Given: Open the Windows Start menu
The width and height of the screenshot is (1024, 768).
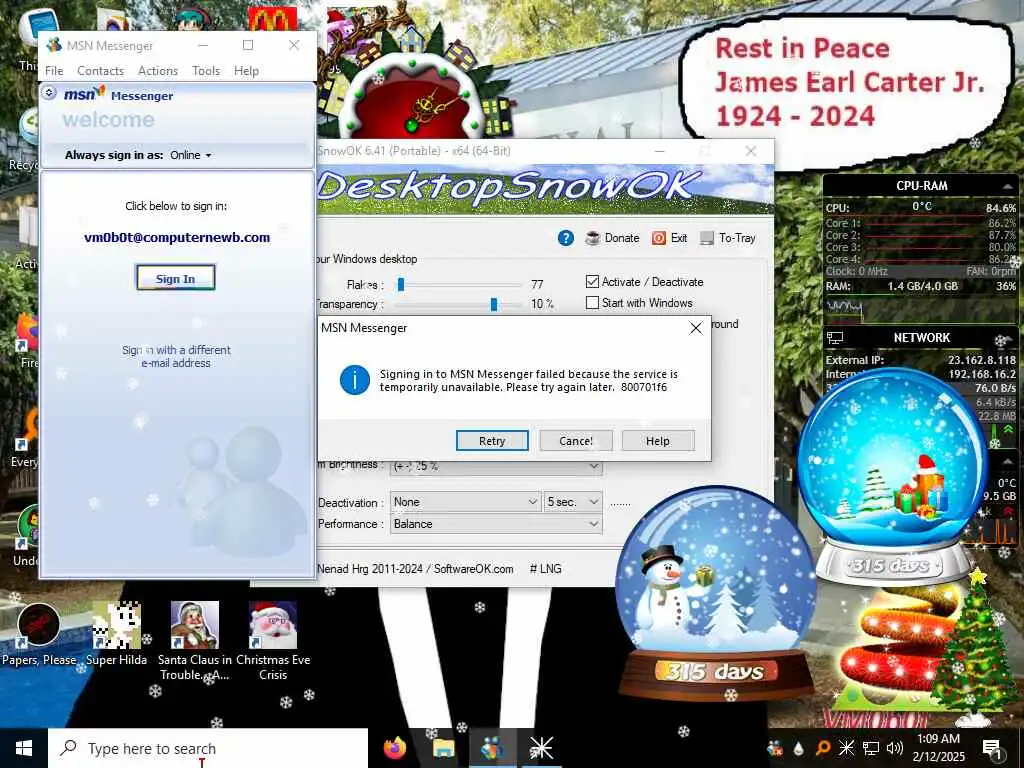Looking at the screenshot, I should [24, 748].
